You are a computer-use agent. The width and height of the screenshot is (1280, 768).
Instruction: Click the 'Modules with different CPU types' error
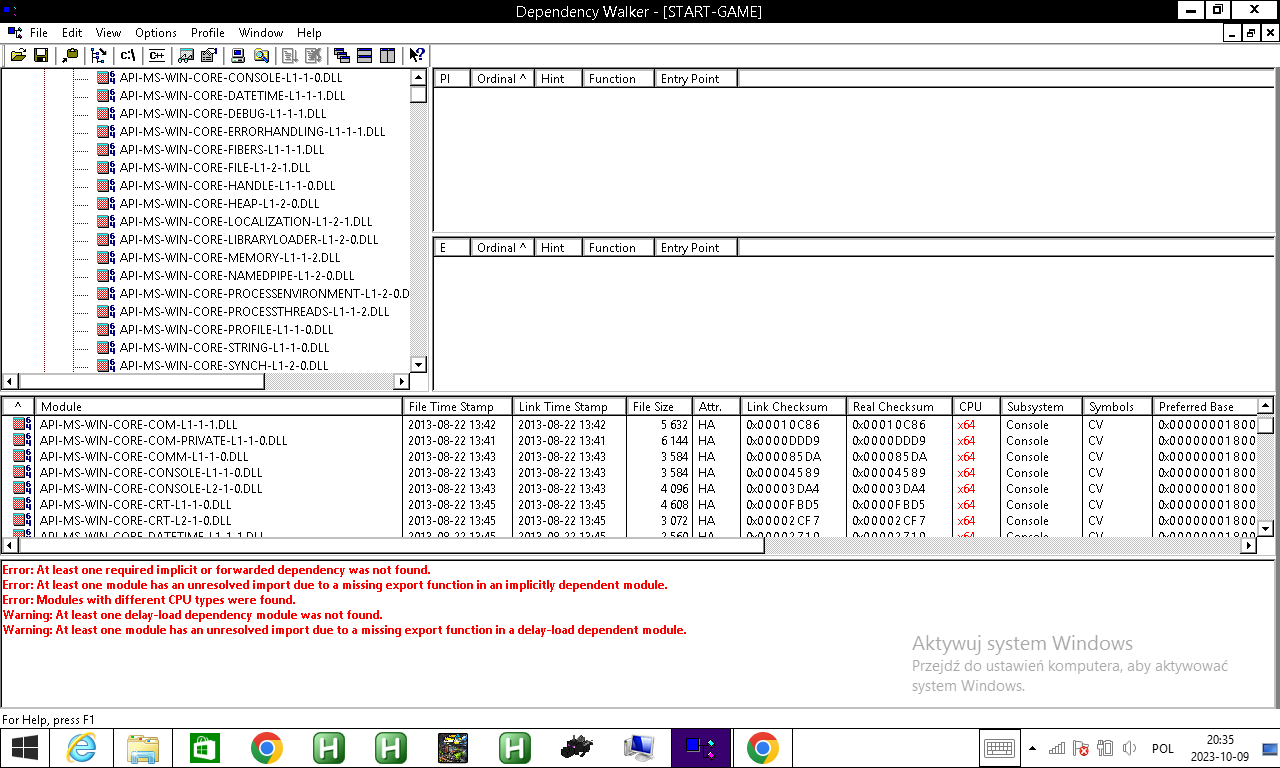tap(149, 600)
